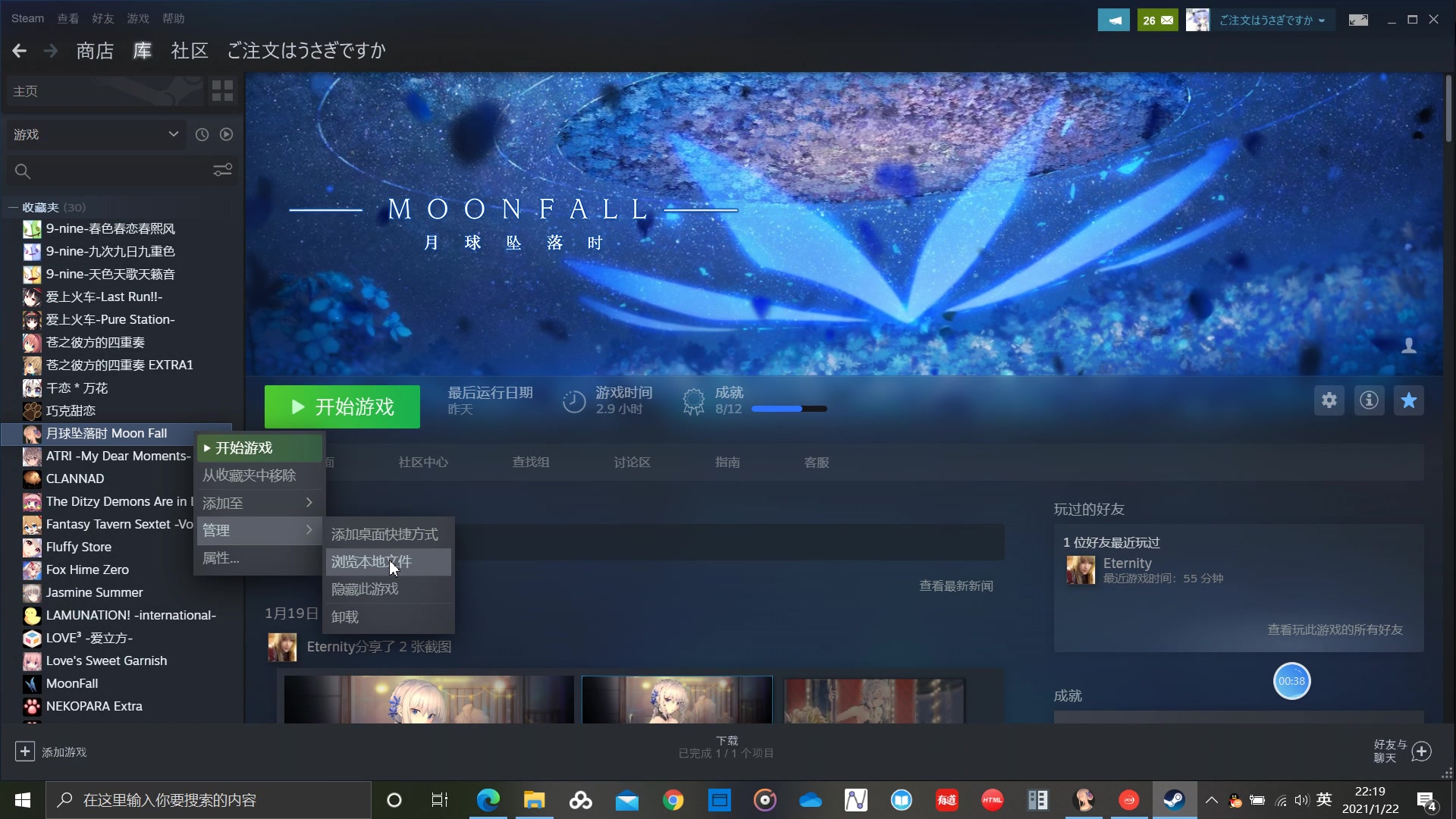Viewport: 1456px width, 819px height.
Task: Choose 从收藏夹中移除 in context menu
Action: pyautogui.click(x=259, y=475)
